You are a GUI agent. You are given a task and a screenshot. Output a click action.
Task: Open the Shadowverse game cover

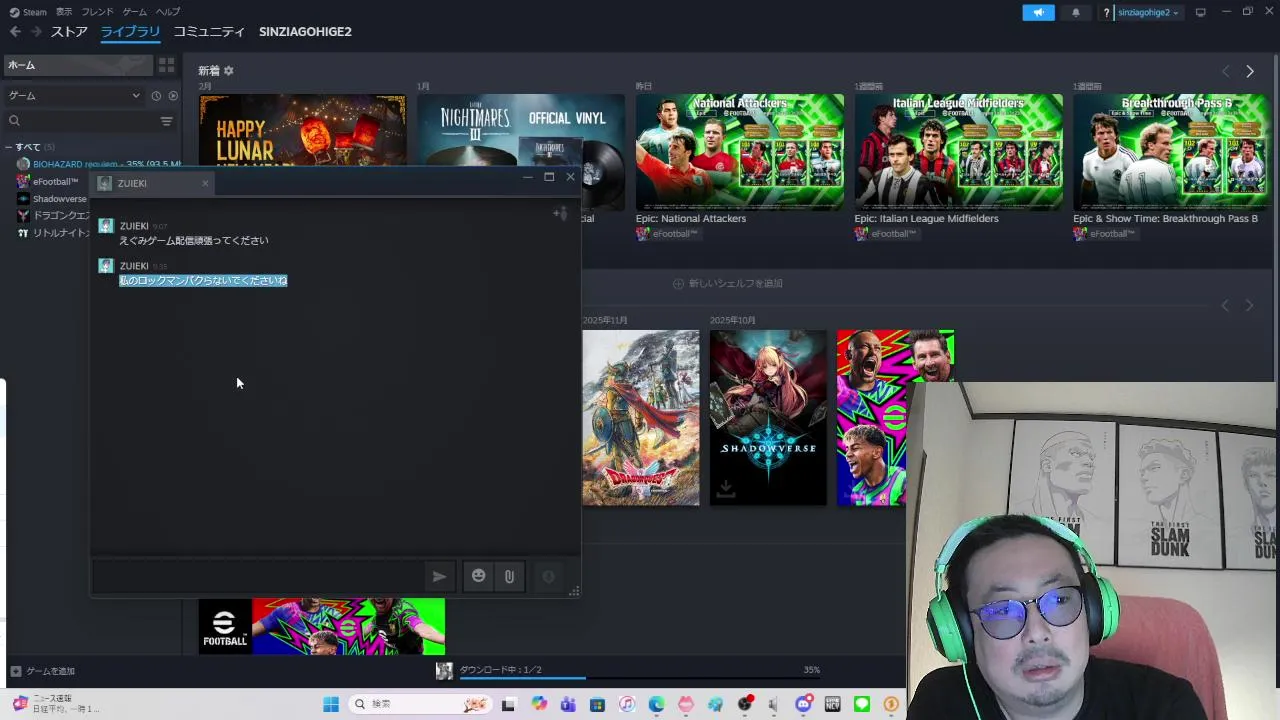pyautogui.click(x=768, y=418)
